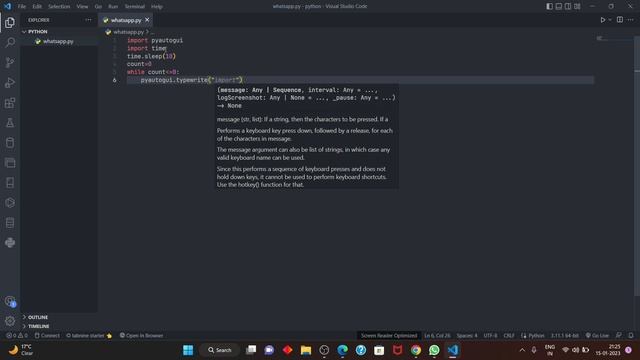Click tabnine starter in status bar
The height and width of the screenshot is (360, 640).
pos(89,336)
